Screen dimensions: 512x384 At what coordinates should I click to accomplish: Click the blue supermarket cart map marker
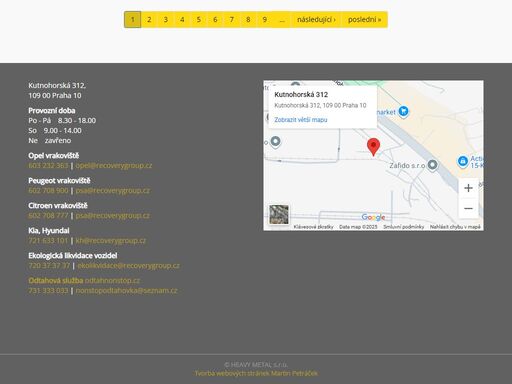point(403,111)
